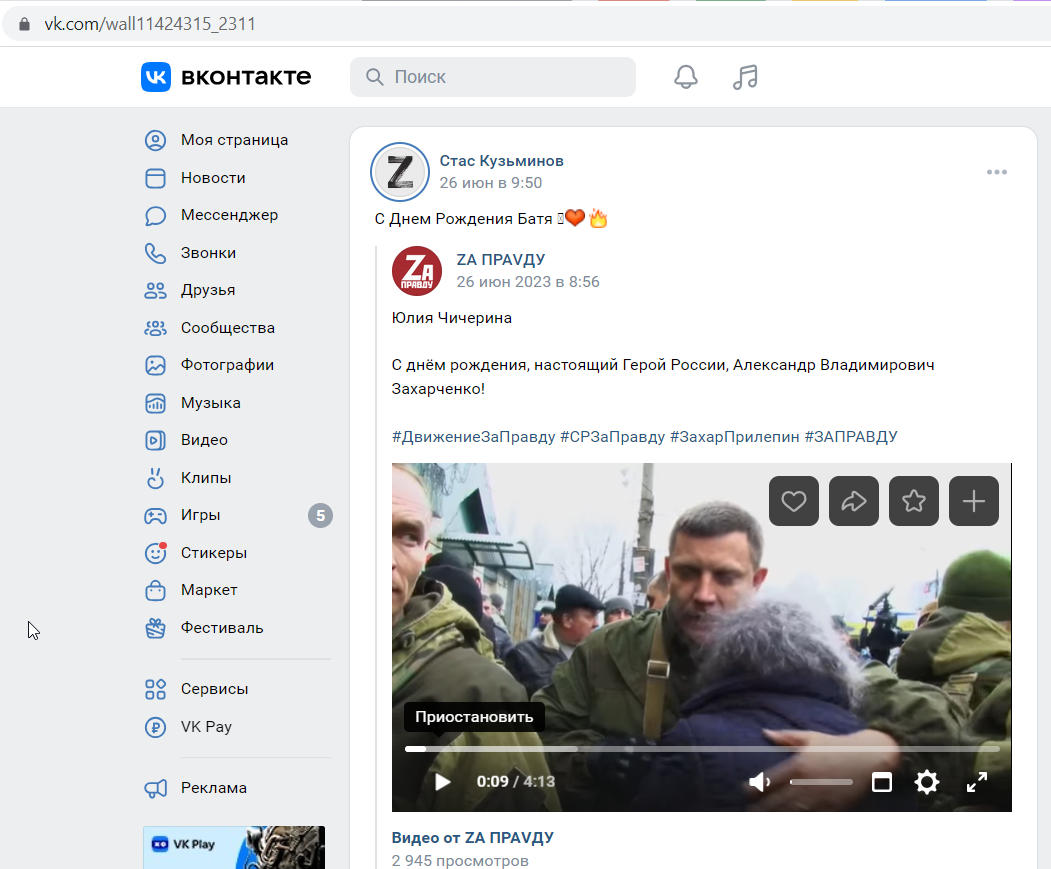1051x869 pixels.
Task: Bookmark the video with star button
Action: 914,501
